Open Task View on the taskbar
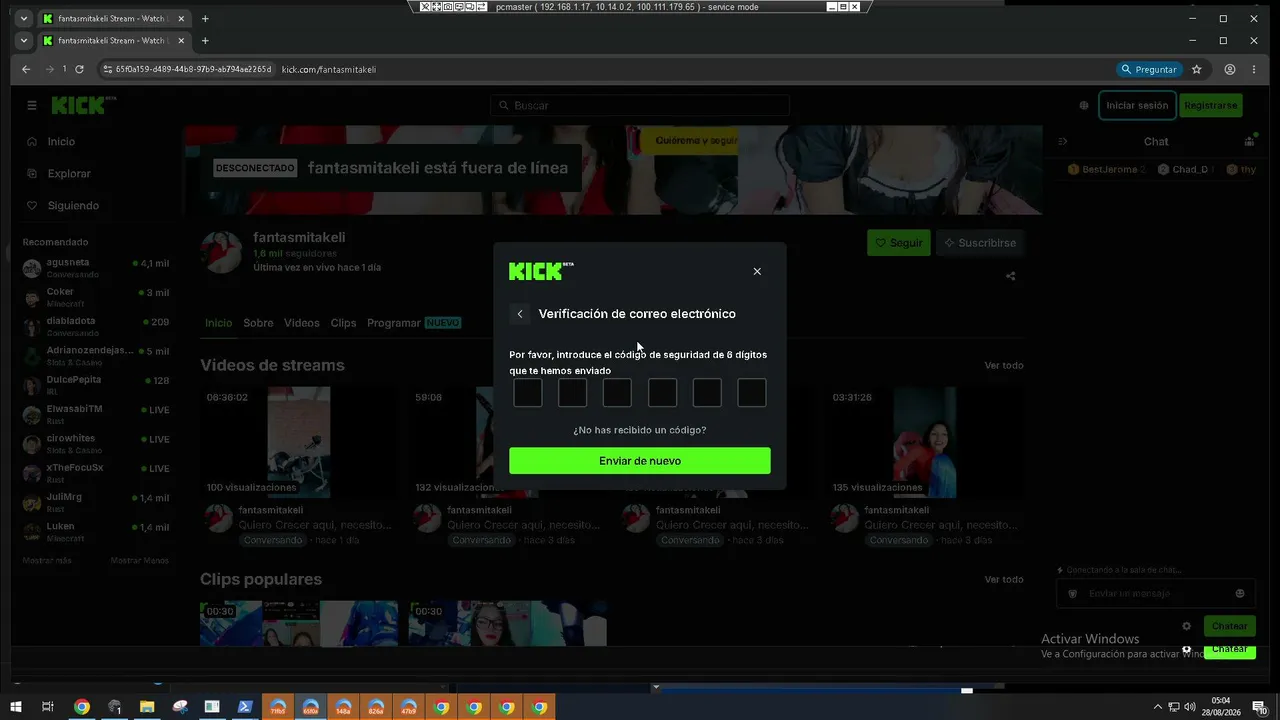 [x=48, y=707]
